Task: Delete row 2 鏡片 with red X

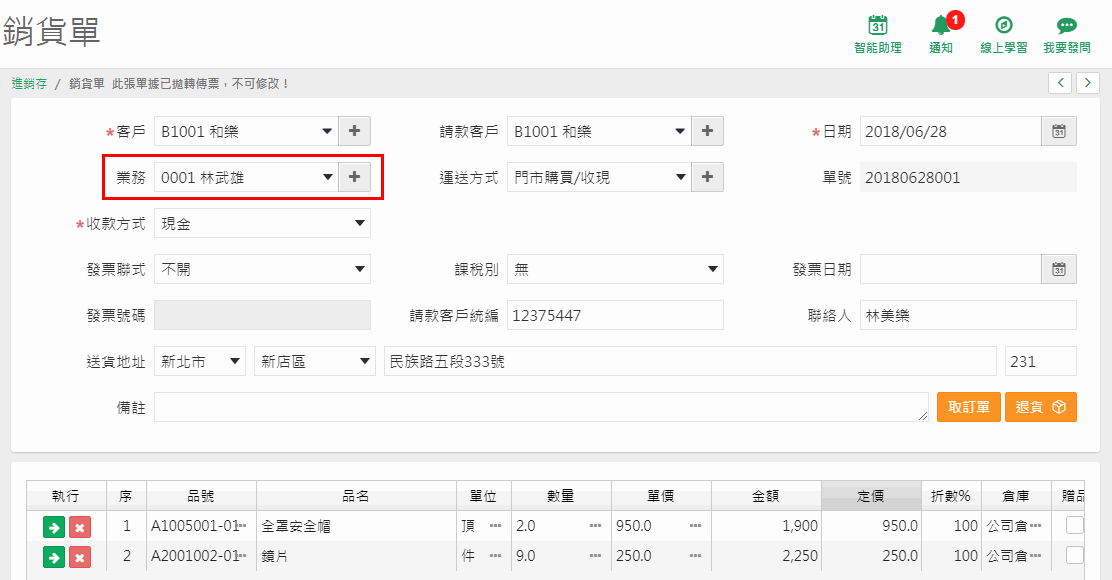Action: (x=79, y=557)
